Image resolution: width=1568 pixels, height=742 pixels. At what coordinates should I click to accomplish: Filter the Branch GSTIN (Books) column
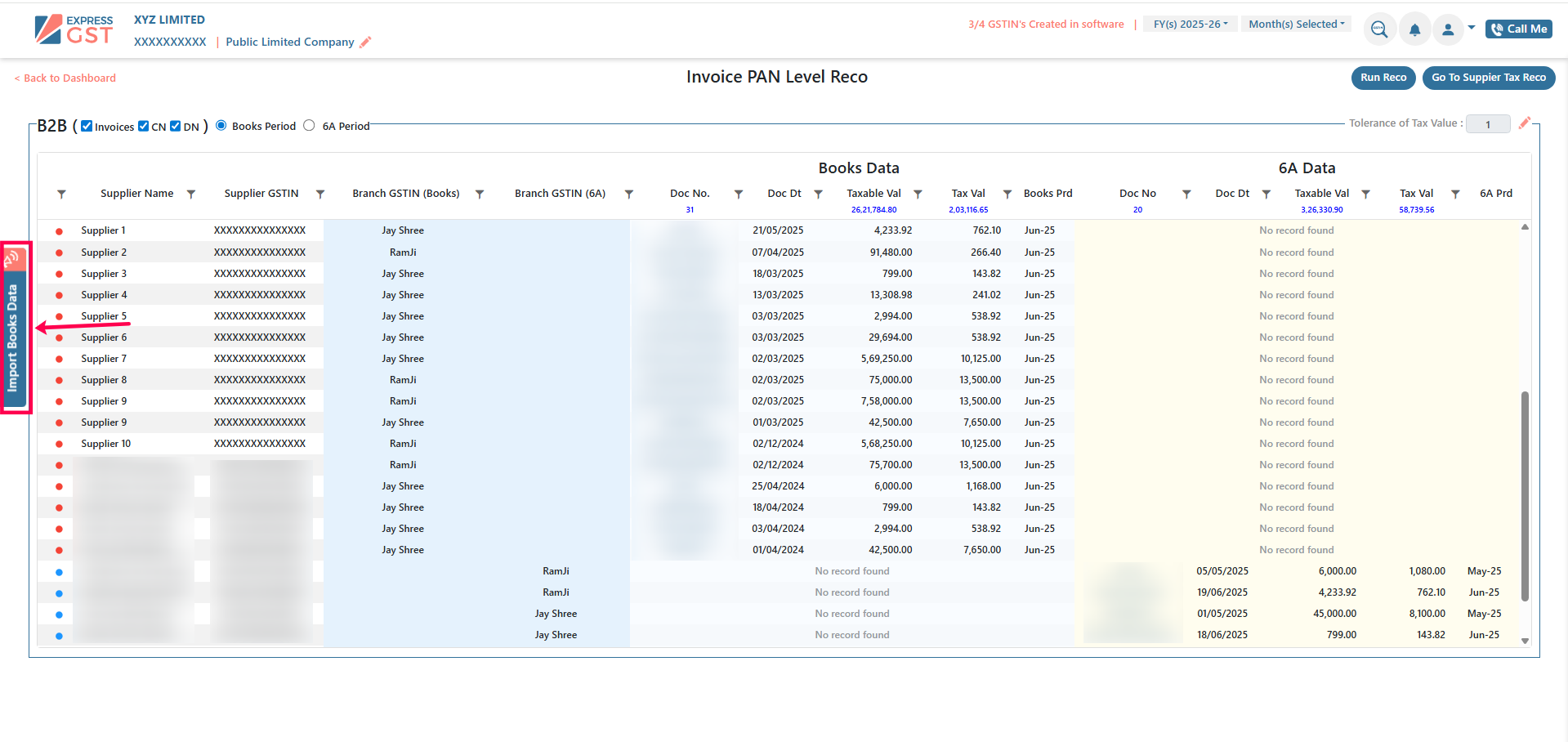coord(480,194)
